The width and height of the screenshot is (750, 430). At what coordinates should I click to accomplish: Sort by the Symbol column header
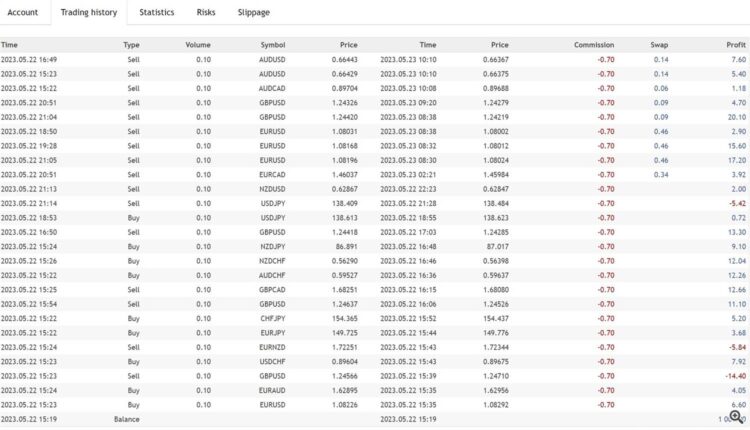(x=272, y=45)
